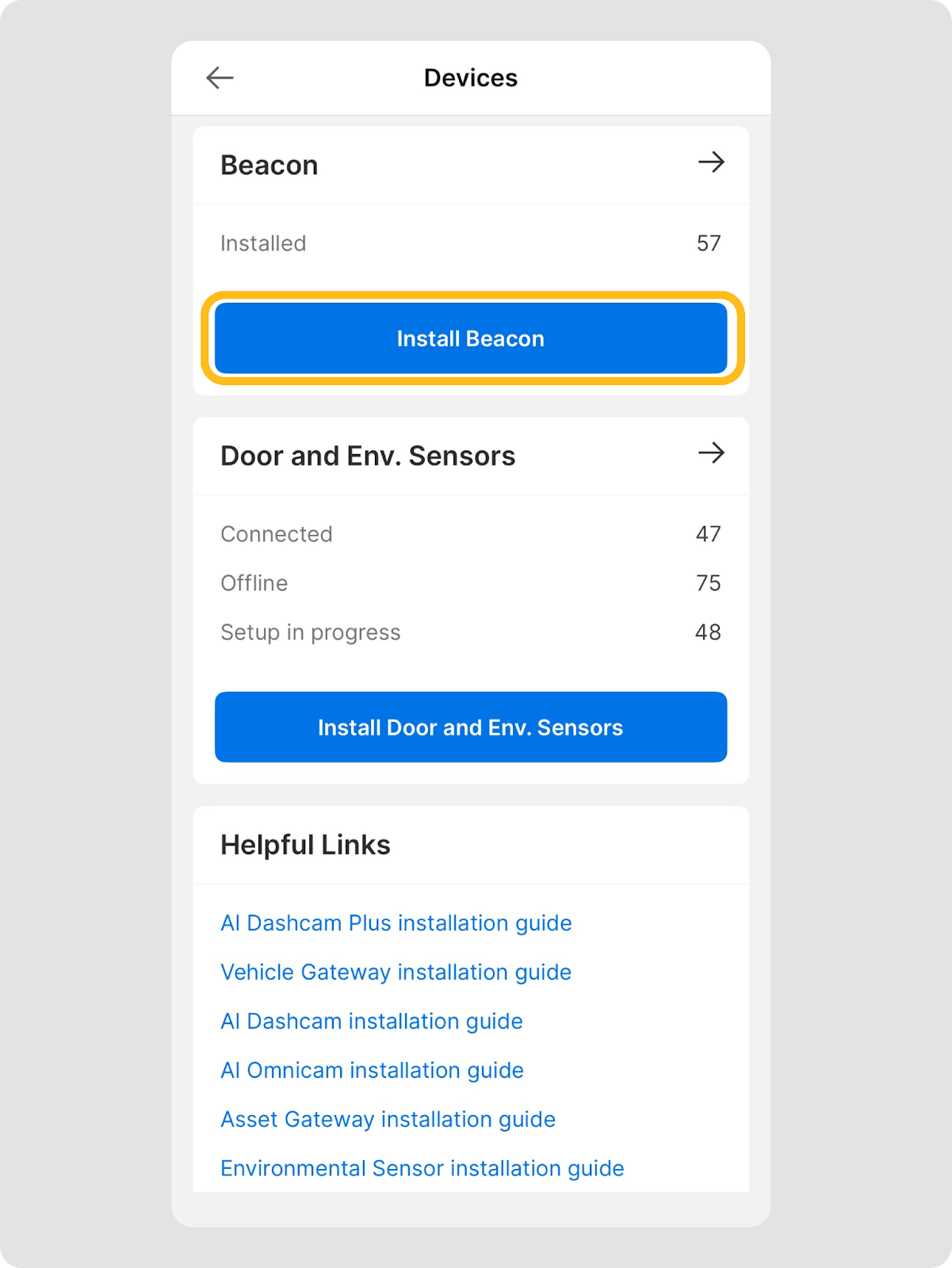952x1268 pixels.
Task: Click the Installed beacon count 57
Action: coord(709,243)
